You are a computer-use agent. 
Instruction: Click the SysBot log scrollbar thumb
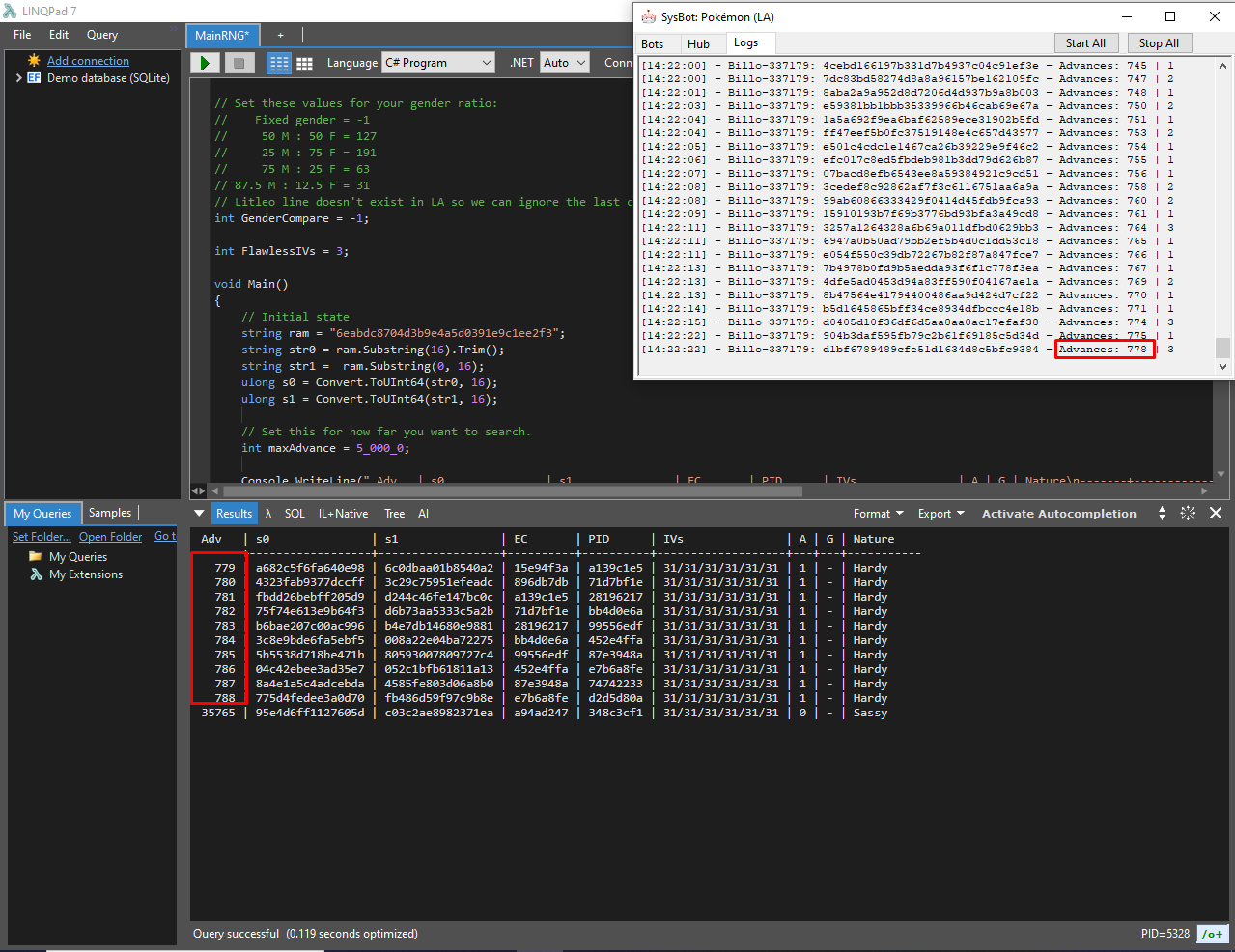pyautogui.click(x=1222, y=348)
